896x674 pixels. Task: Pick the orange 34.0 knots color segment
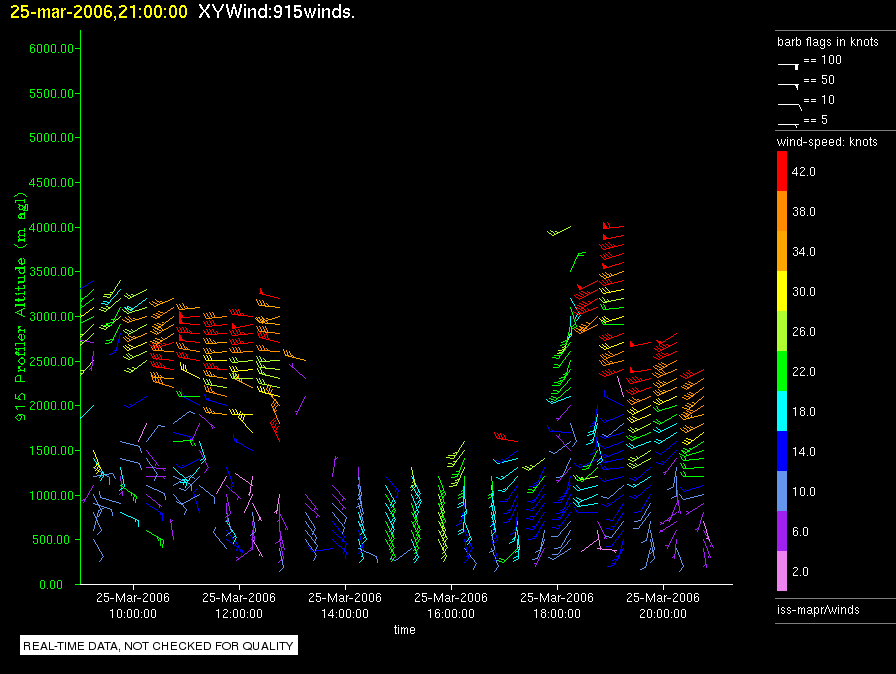(782, 251)
